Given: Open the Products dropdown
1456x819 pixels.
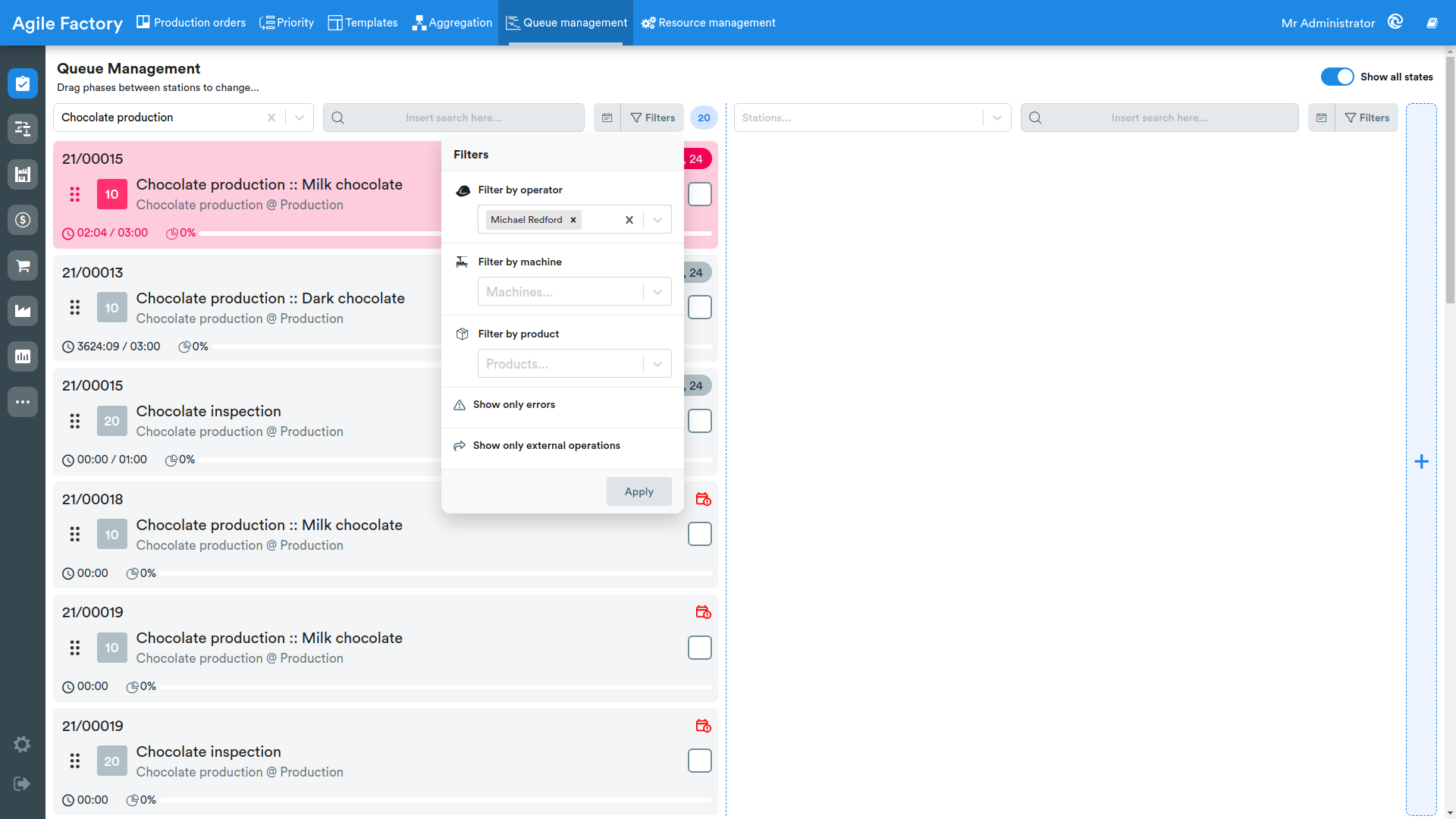Looking at the screenshot, I should click(574, 364).
